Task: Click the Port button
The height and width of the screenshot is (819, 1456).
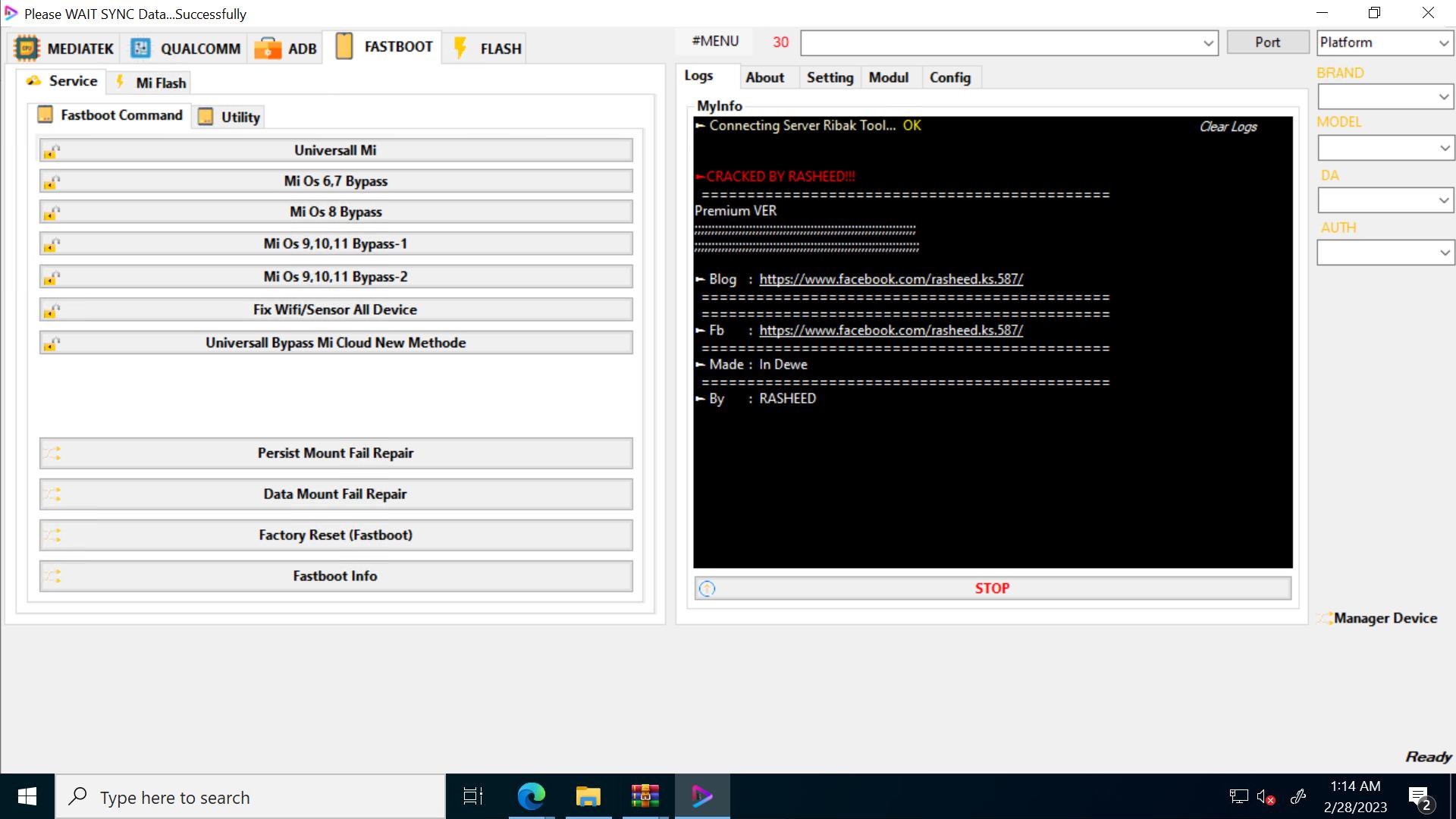Action: tap(1267, 42)
